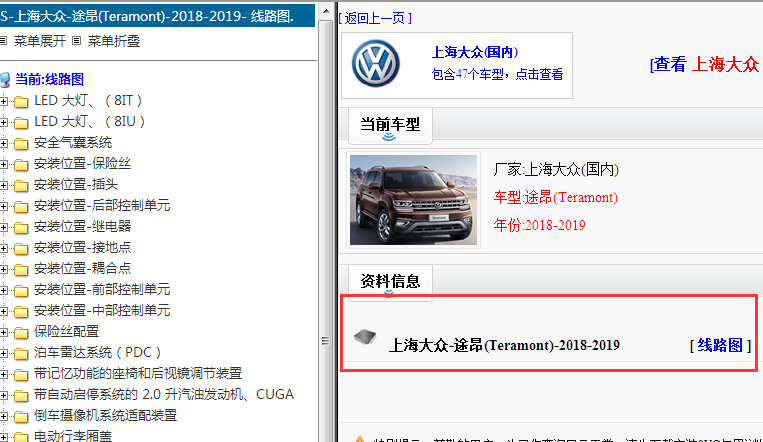Click the 当前:线路图 root label

49,79
